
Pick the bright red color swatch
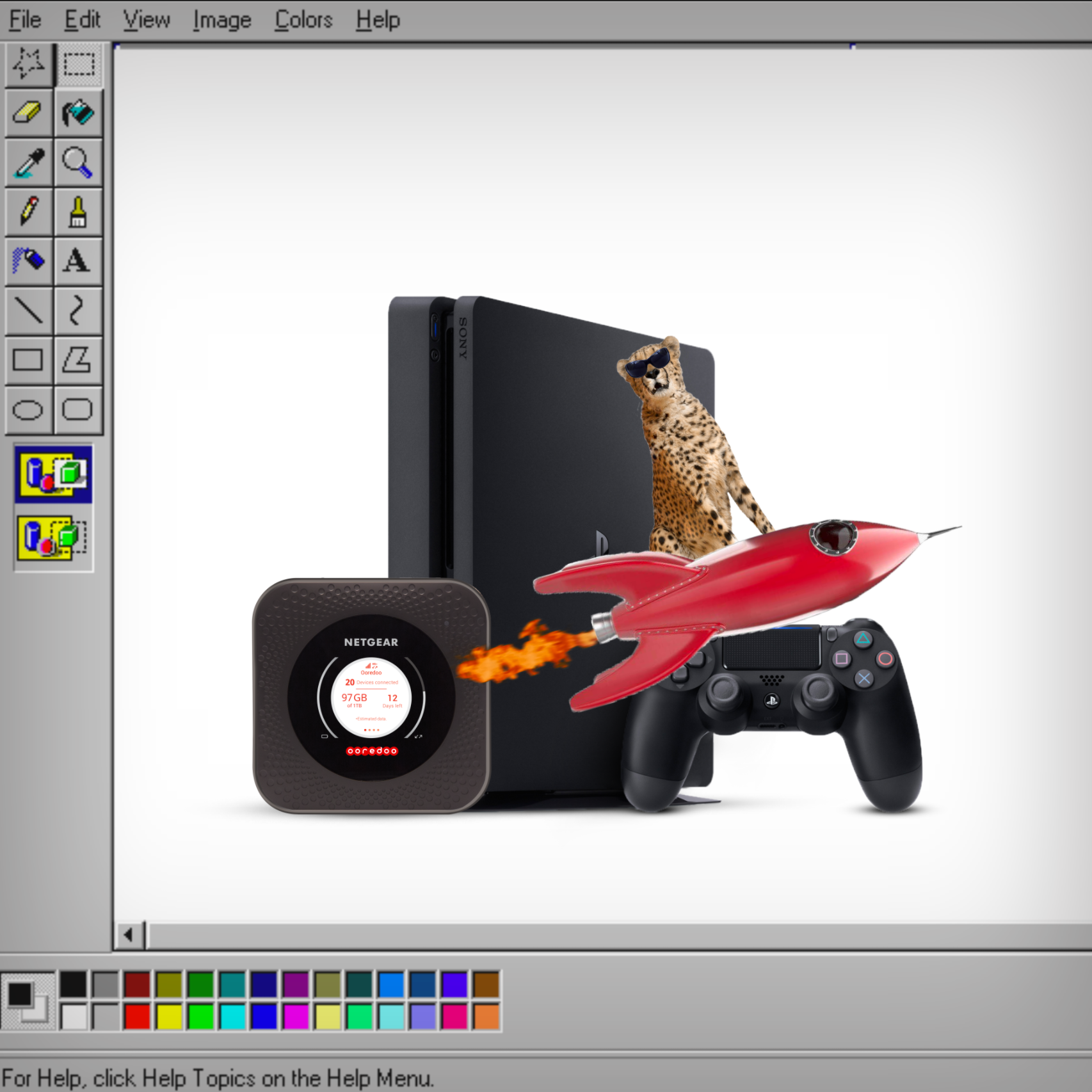(137, 1016)
